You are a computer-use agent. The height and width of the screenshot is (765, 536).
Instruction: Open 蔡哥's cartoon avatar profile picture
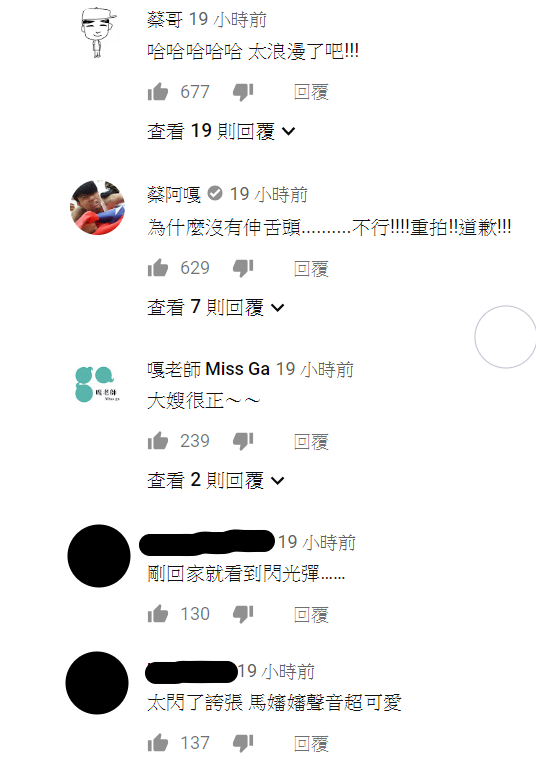(x=99, y=33)
